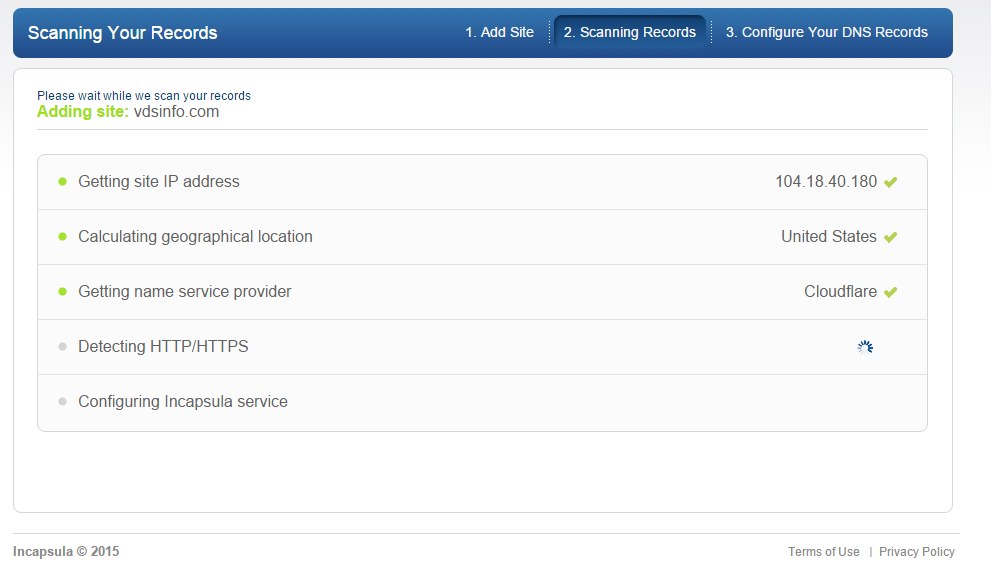This screenshot has height=585, width=991.
Task: Open the Privacy Policy link
Action: pyautogui.click(x=916, y=552)
